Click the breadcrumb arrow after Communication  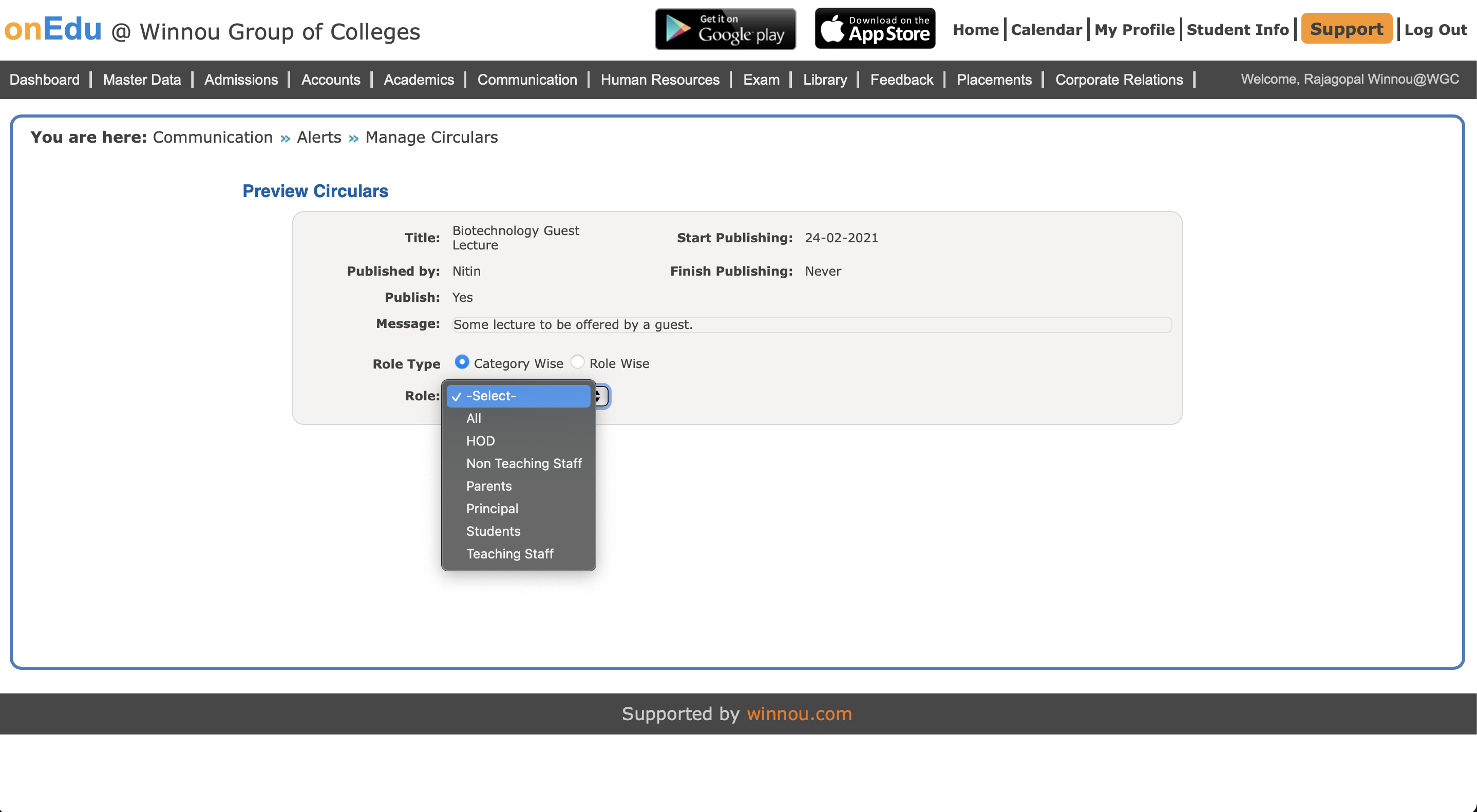[x=285, y=138]
